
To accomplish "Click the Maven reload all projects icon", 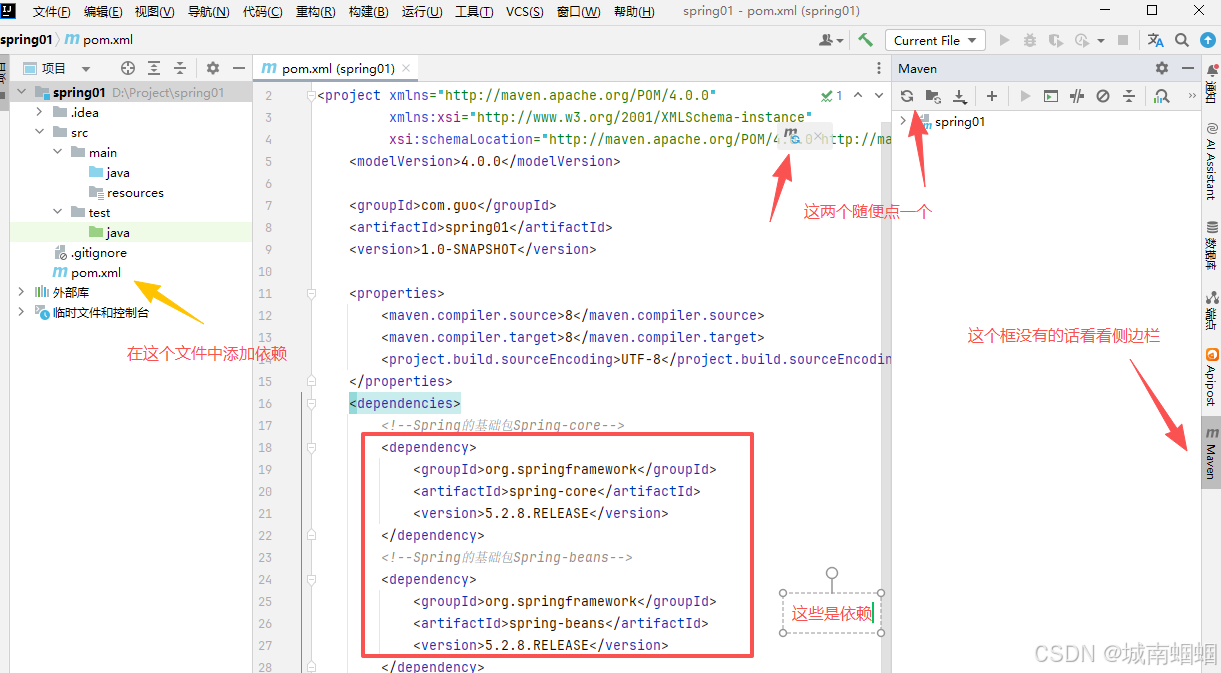I will pos(906,96).
